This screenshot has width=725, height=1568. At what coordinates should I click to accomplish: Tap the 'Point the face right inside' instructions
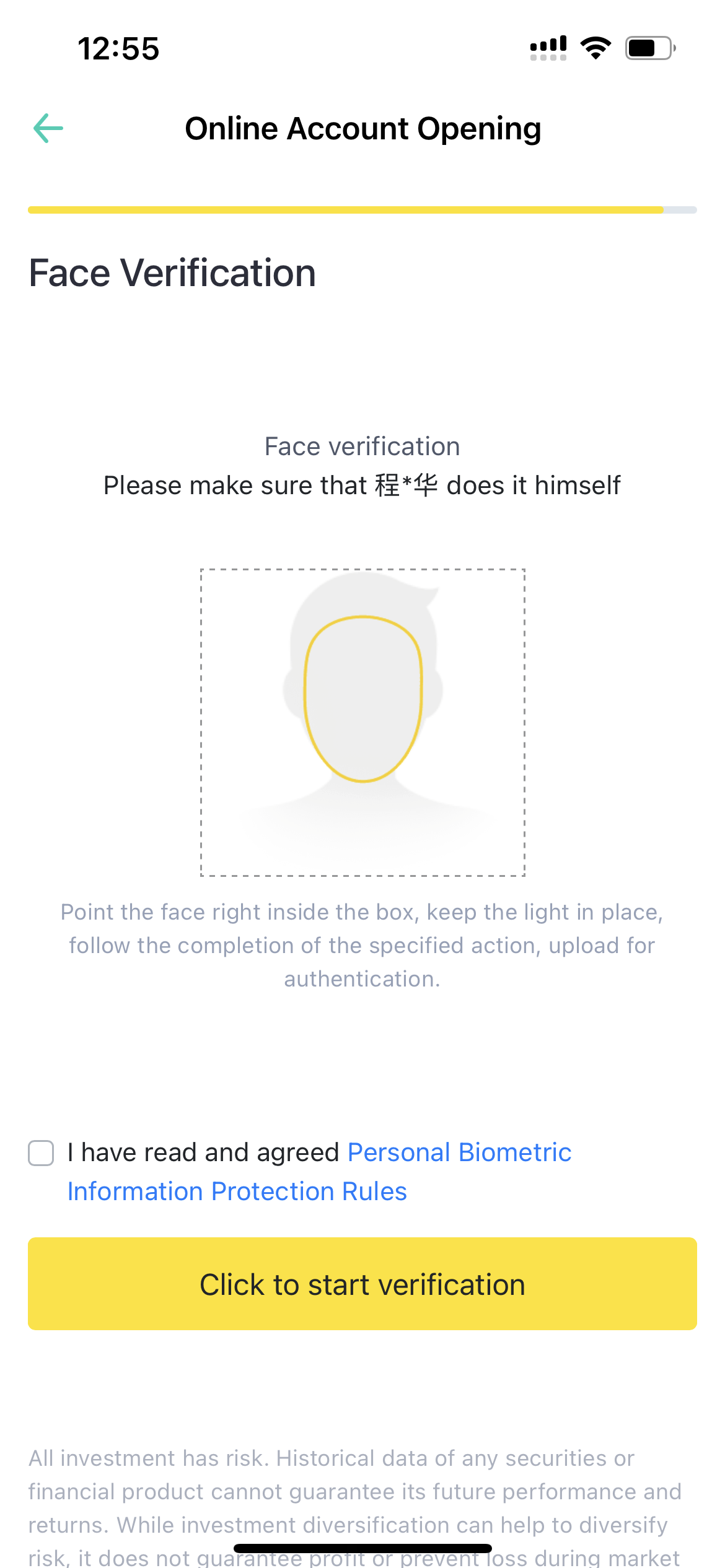pyautogui.click(x=362, y=946)
